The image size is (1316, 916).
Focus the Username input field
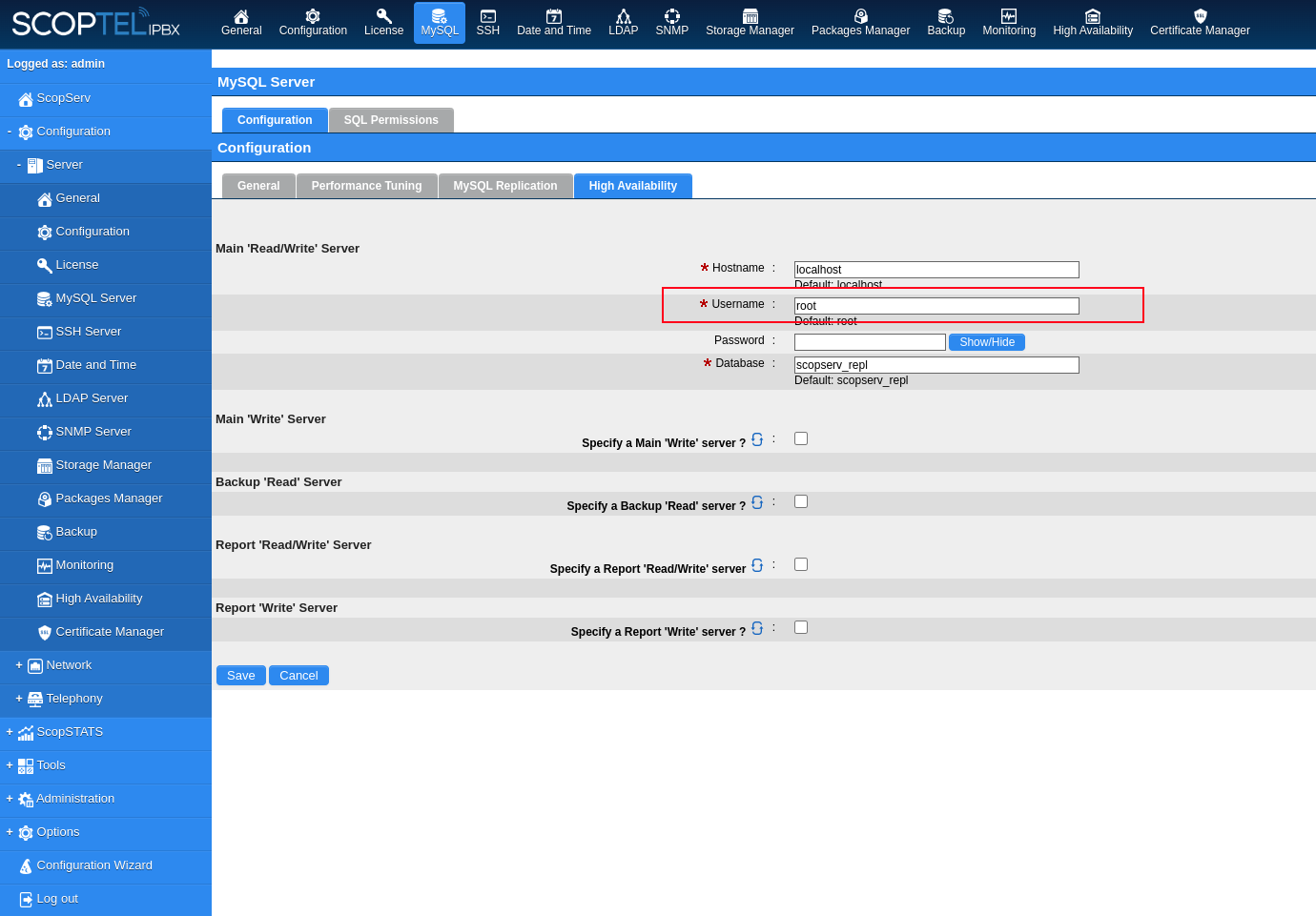936,306
